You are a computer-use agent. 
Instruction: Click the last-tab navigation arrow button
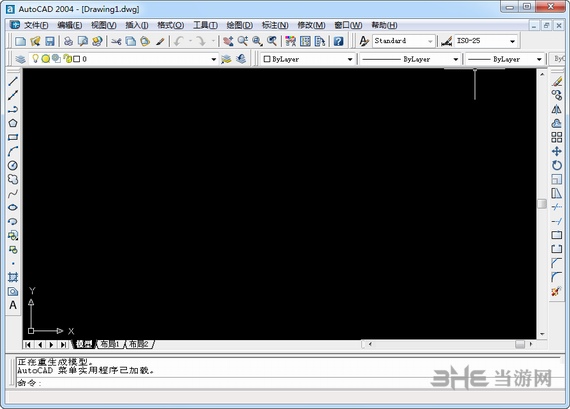point(63,344)
